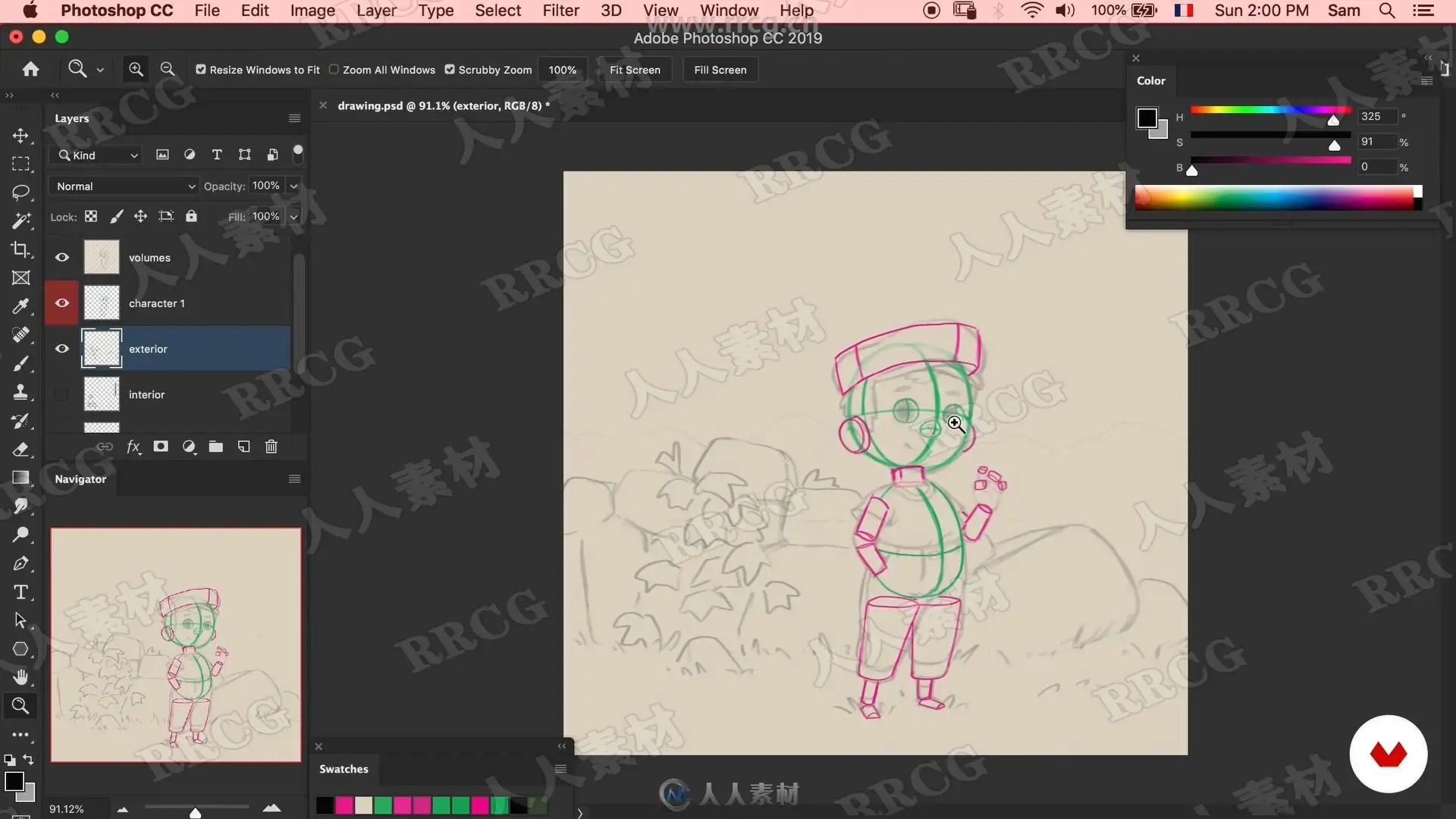
Task: Disable Resize Windows to Fit checkbox
Action: click(x=201, y=69)
